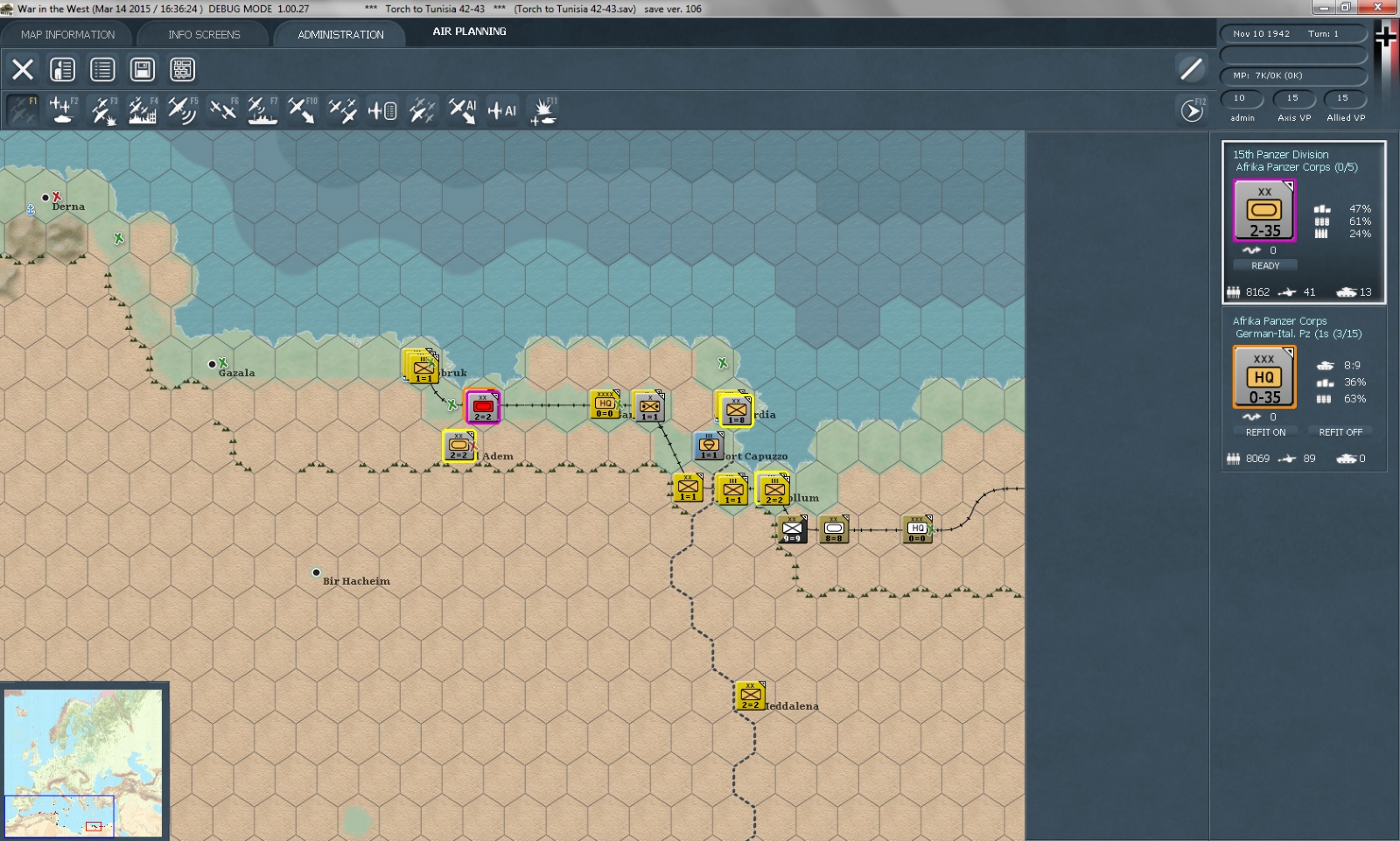Select the yellow 2=2 unit at Maddalena
The height and width of the screenshot is (841, 1400).
pos(750,697)
